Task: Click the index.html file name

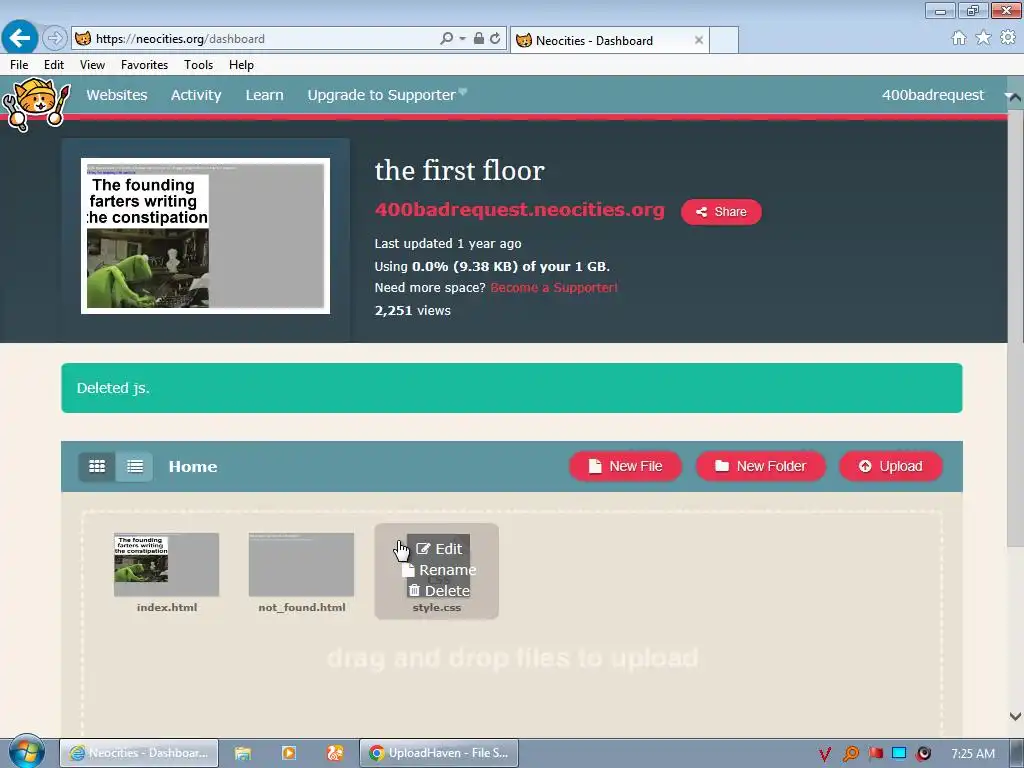Action: [167, 607]
